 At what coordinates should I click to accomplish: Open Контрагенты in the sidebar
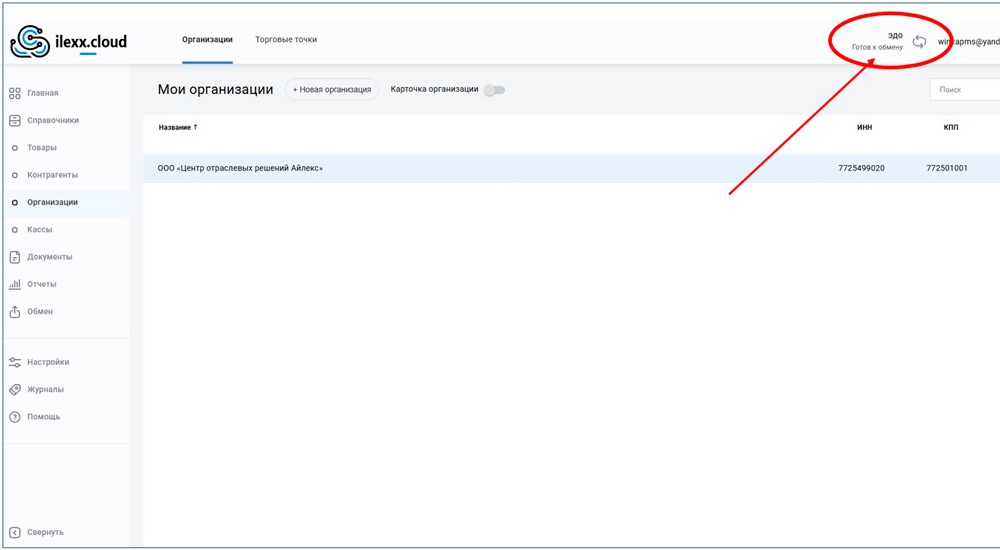[52, 175]
